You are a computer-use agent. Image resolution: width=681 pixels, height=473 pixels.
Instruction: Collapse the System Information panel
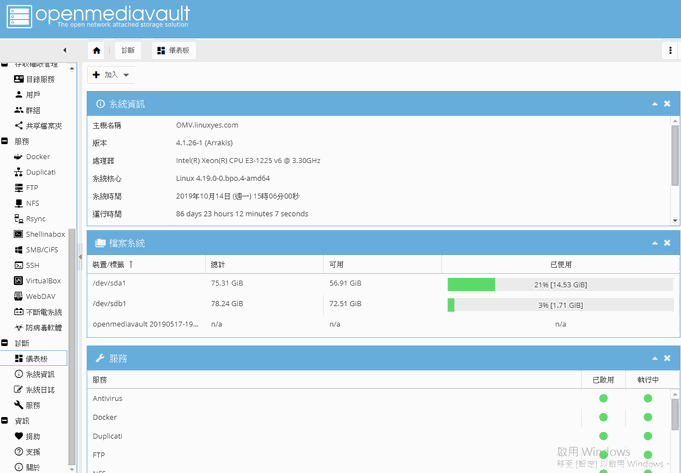click(x=655, y=104)
